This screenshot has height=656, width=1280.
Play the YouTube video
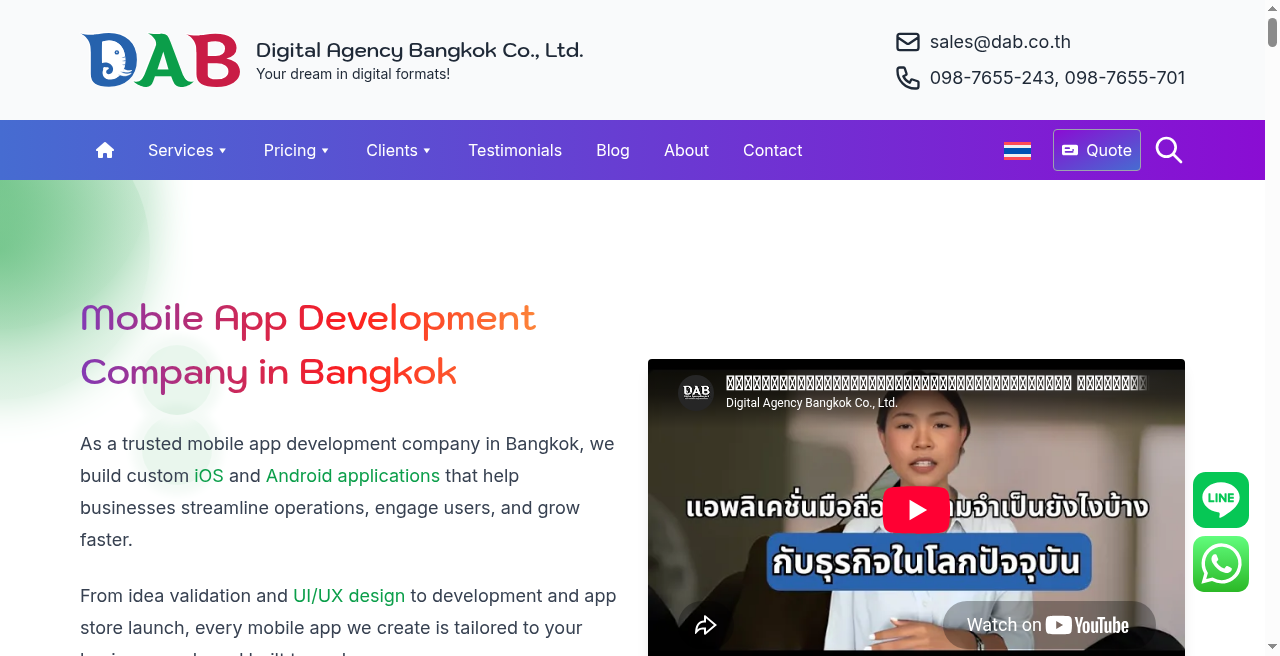tap(916, 510)
